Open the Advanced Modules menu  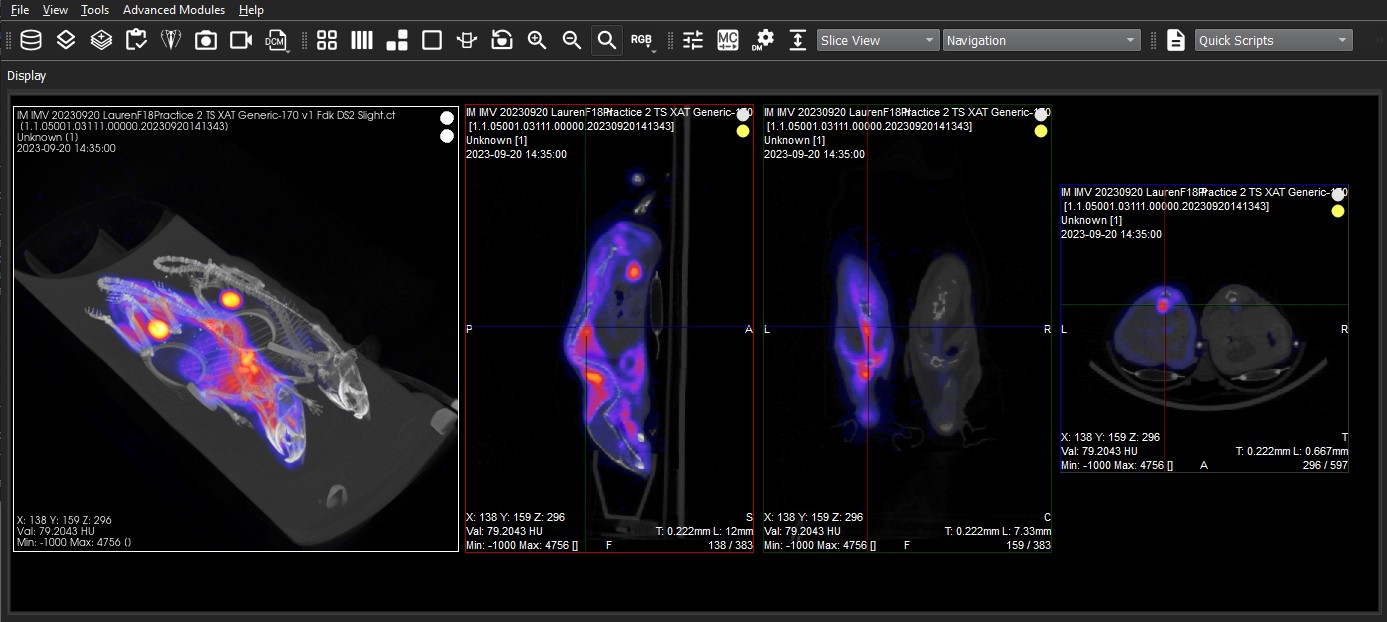[x=174, y=10]
